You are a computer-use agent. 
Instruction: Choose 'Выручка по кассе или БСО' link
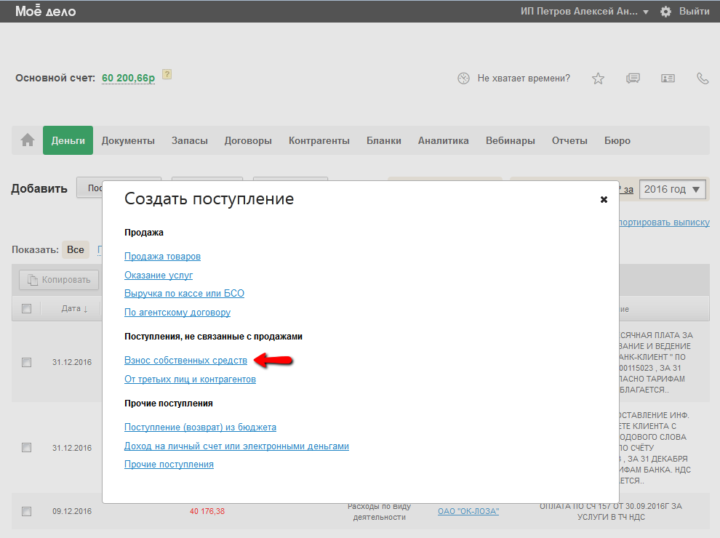(184, 293)
